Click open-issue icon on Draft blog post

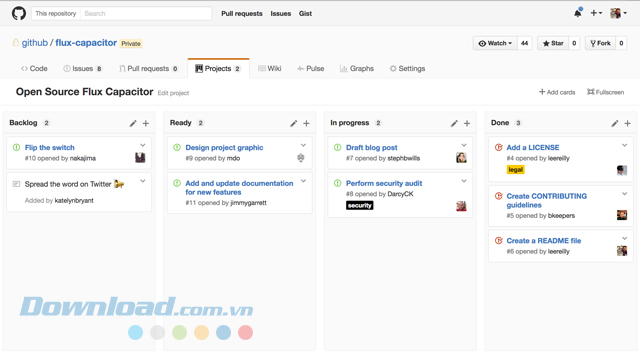click(338, 147)
